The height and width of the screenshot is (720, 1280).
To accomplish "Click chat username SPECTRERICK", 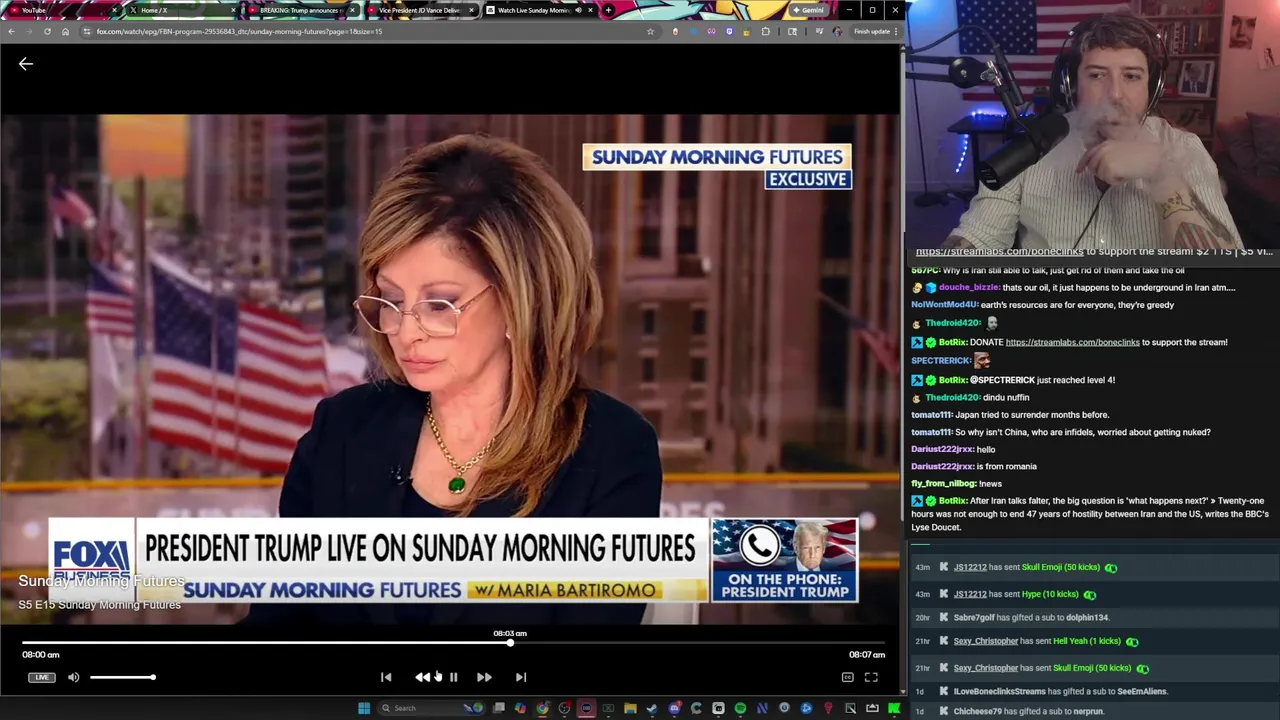I will [x=940, y=360].
